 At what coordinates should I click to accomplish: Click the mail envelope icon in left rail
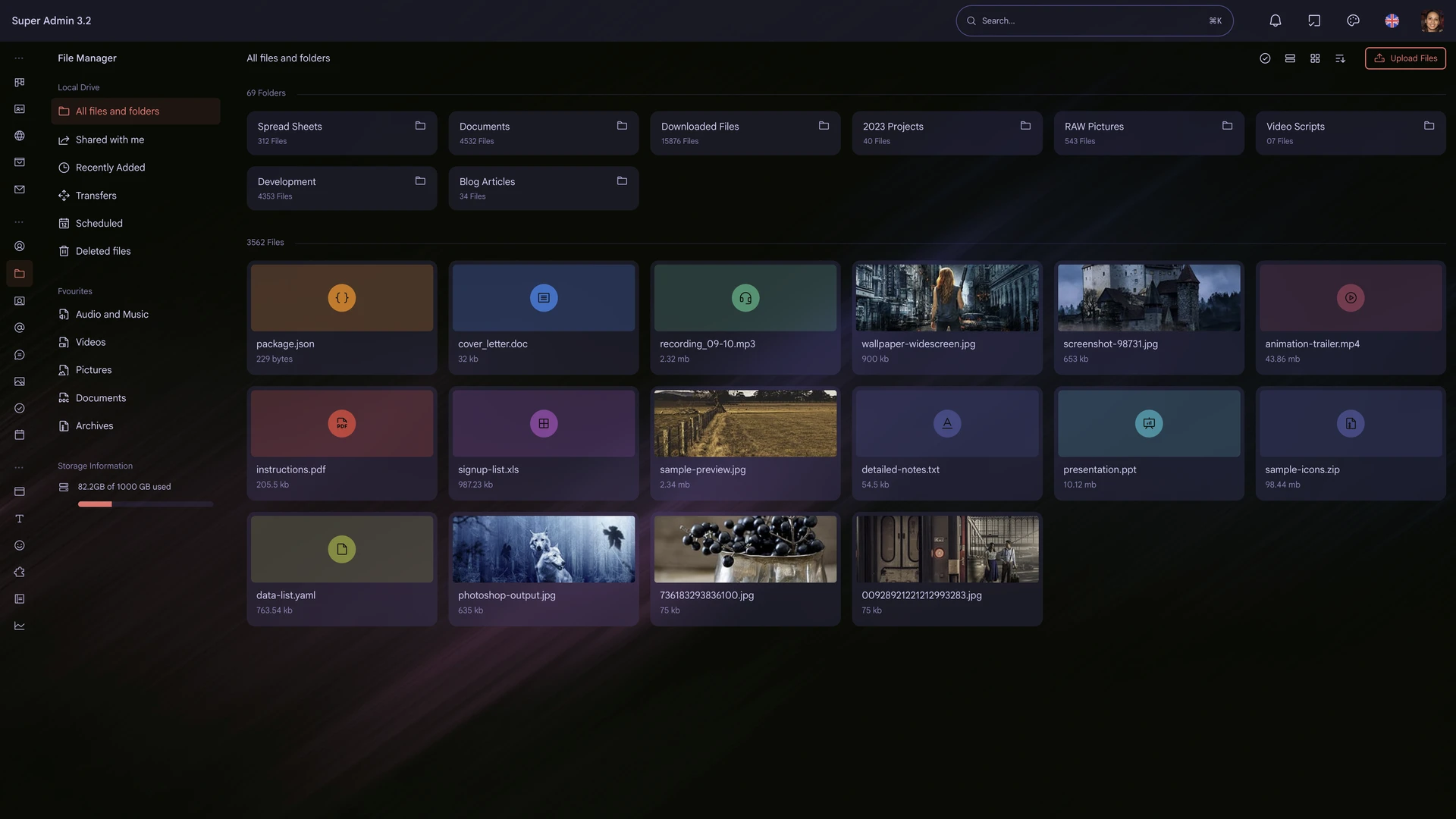click(20, 190)
